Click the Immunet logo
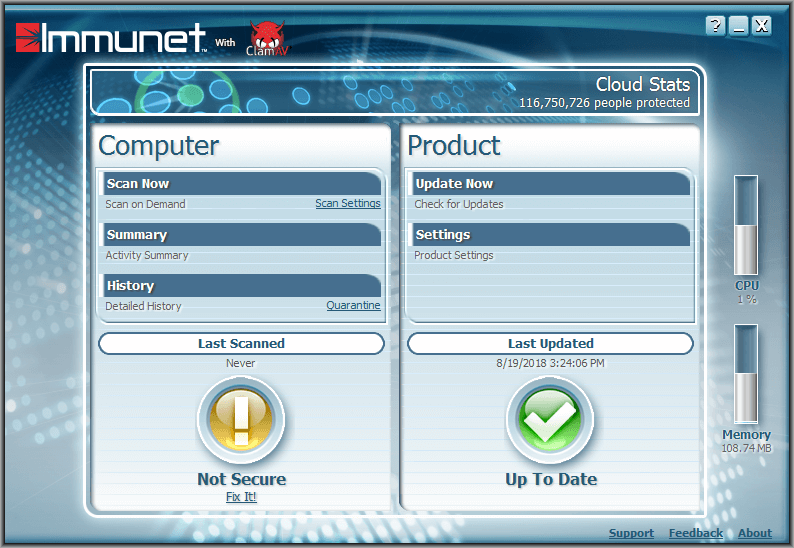This screenshot has width=794, height=548. (x=110, y=38)
